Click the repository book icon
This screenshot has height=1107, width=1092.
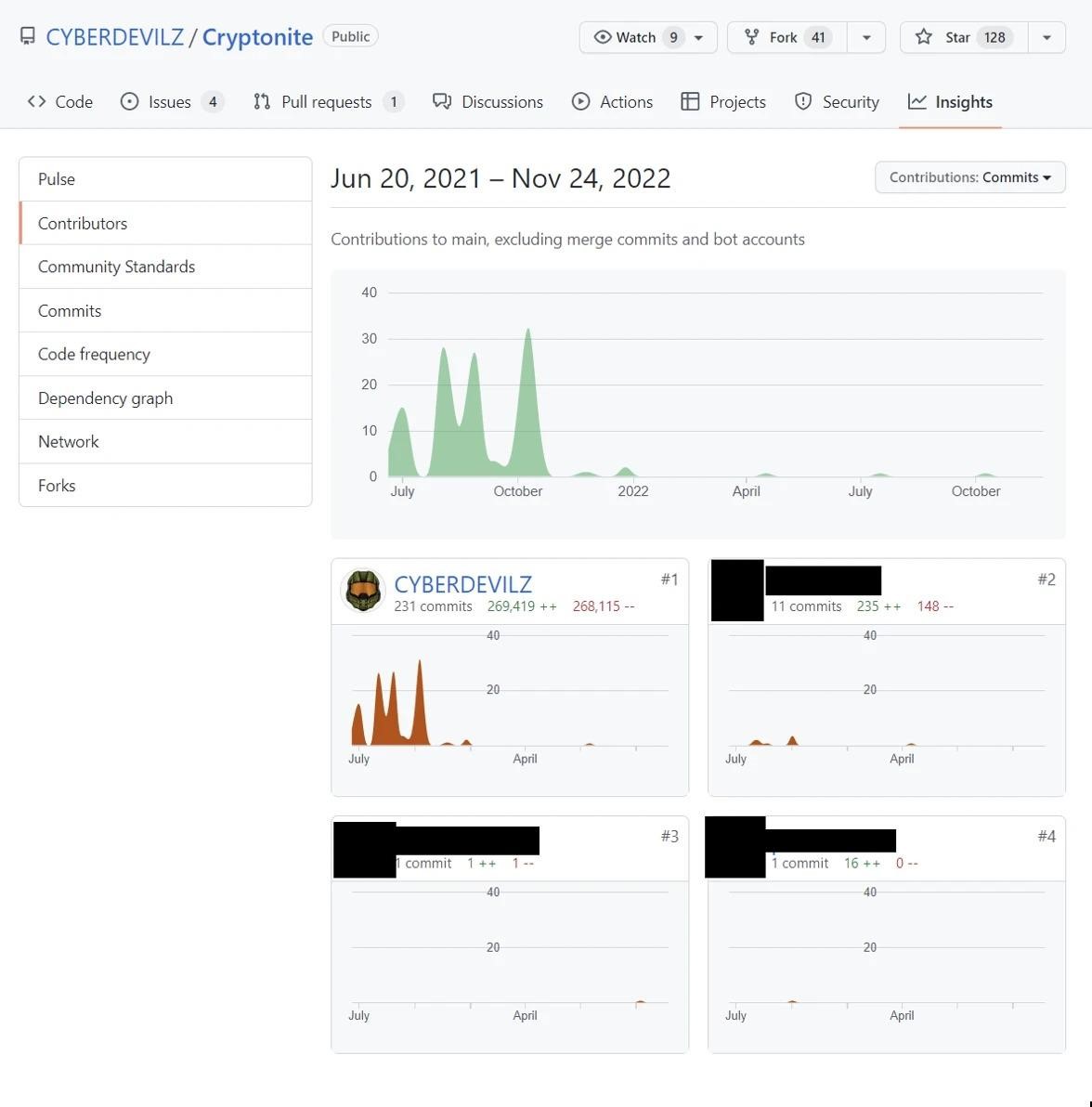(x=28, y=36)
